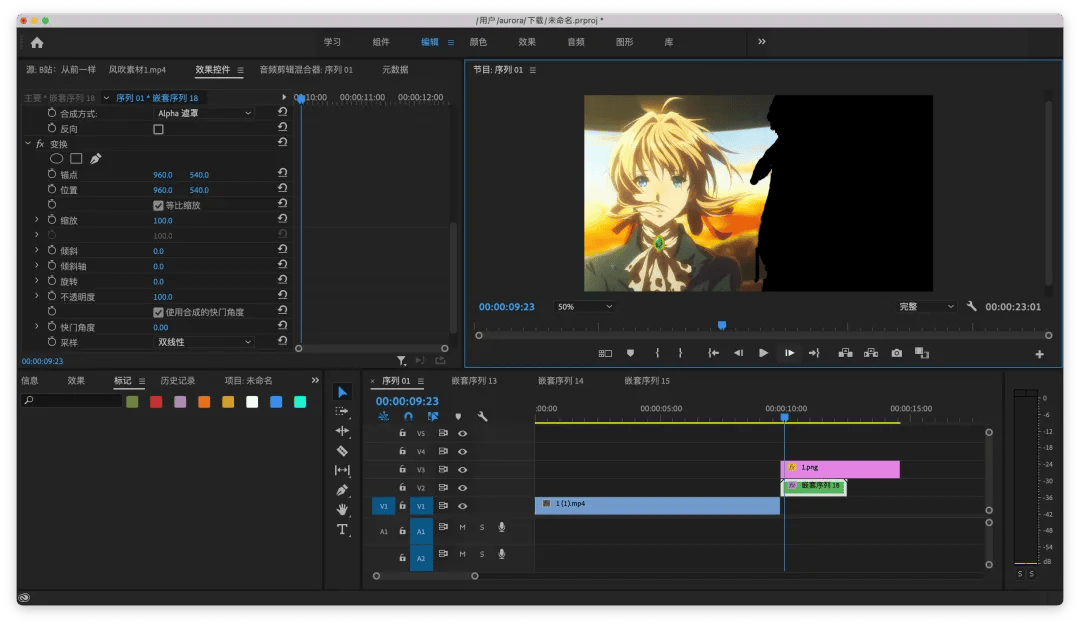This screenshot has width=1080, height=625.
Task: Show more workspaces with double chevron
Action: coord(762,41)
